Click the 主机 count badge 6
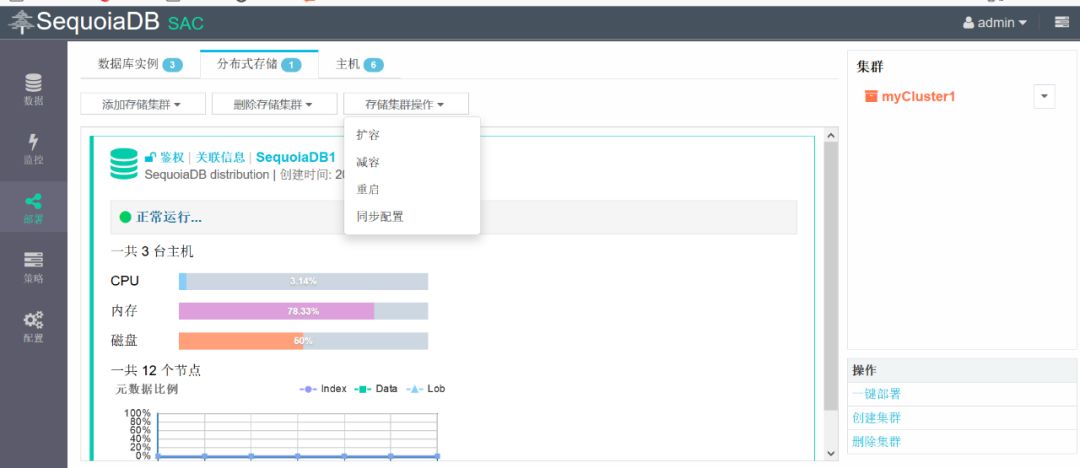Image resolution: width=1080 pixels, height=468 pixels. (373, 65)
